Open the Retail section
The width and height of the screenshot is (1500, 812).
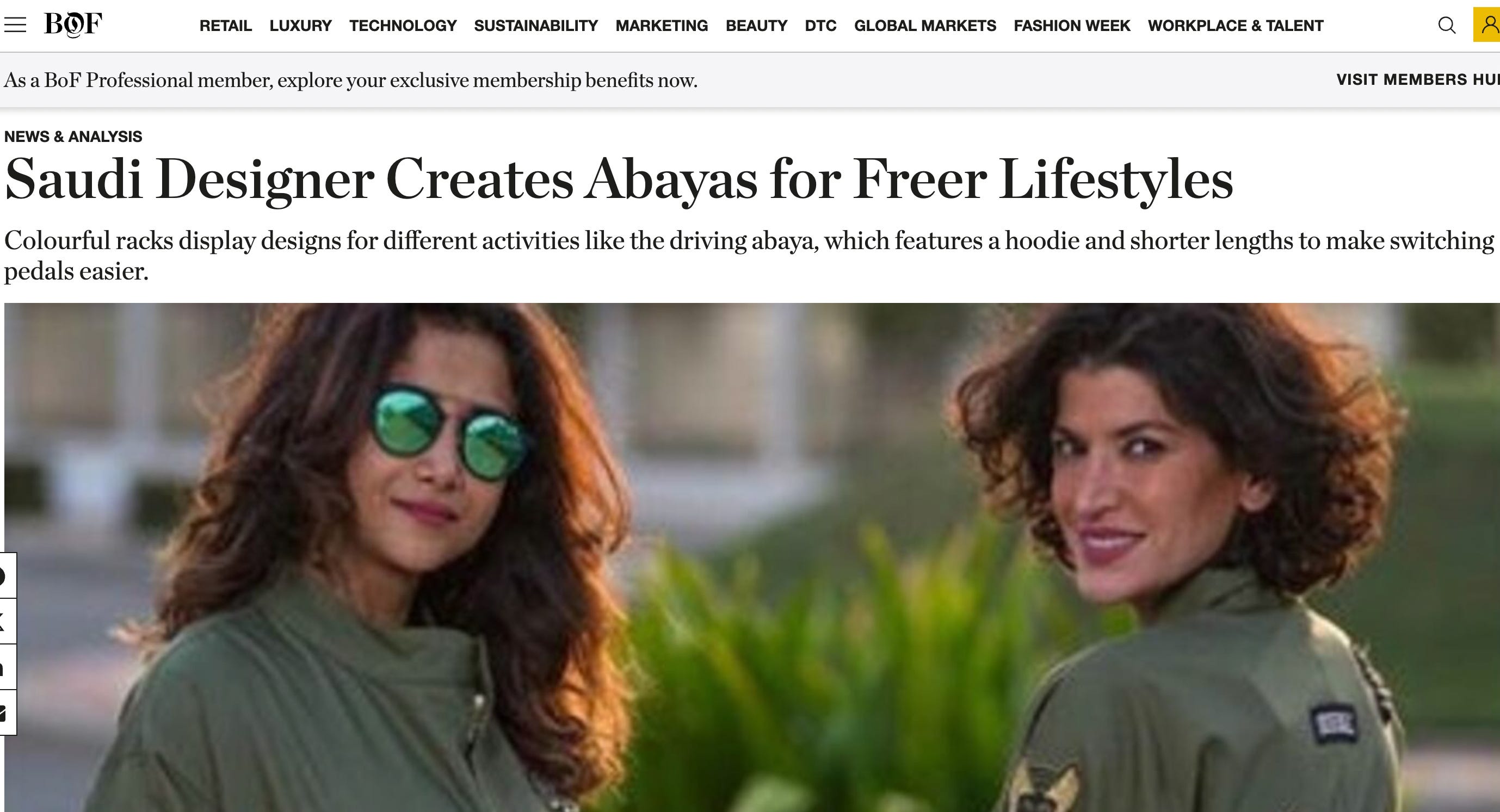click(x=225, y=26)
